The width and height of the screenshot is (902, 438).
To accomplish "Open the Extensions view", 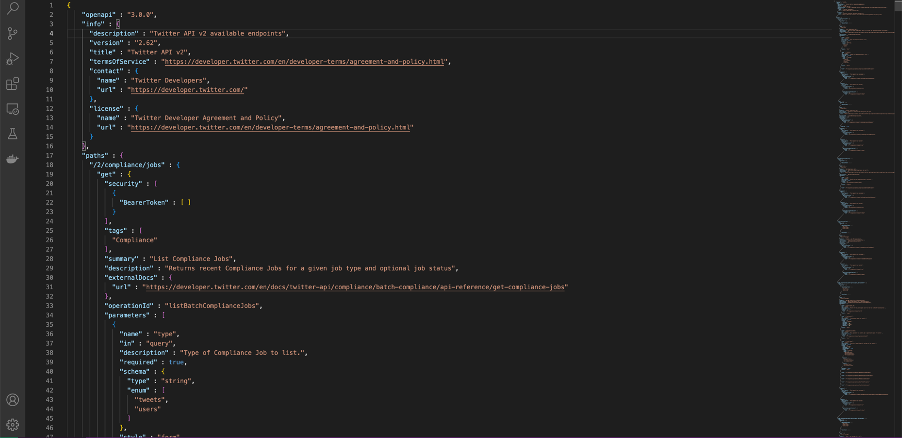I will pos(12,84).
